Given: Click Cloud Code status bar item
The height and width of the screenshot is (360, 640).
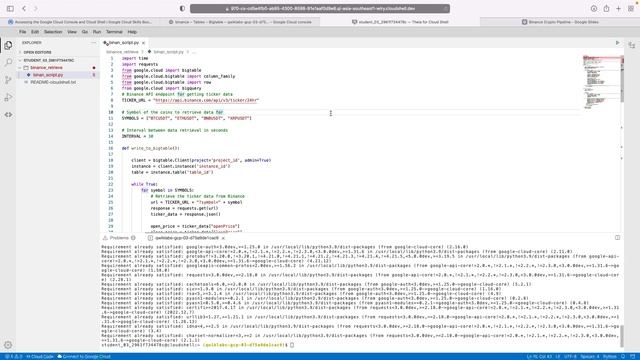Looking at the screenshot, I should point(40,356).
